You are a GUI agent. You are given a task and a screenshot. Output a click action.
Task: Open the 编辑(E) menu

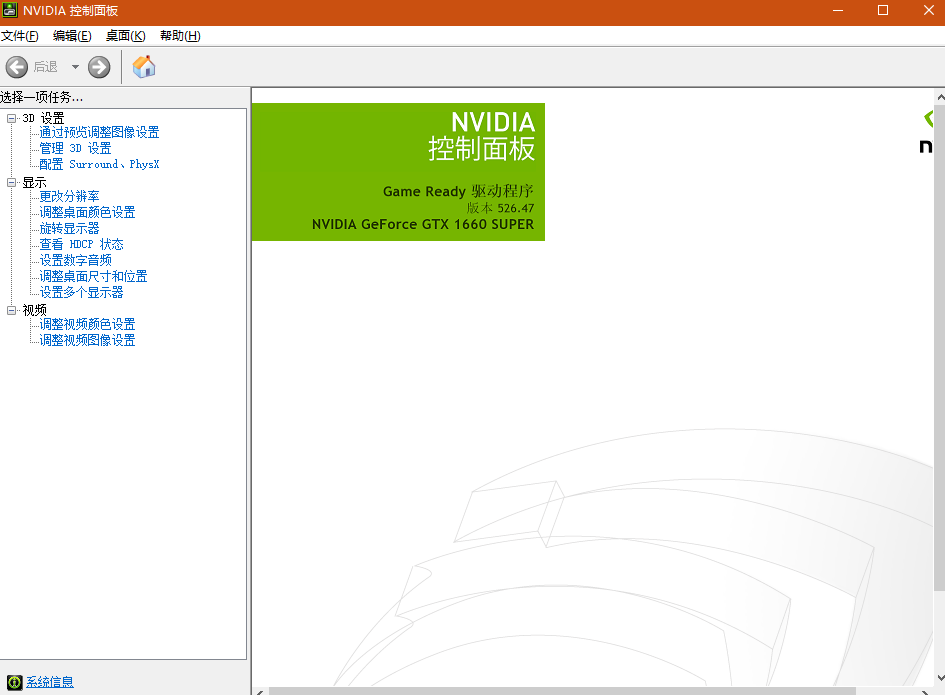point(72,36)
